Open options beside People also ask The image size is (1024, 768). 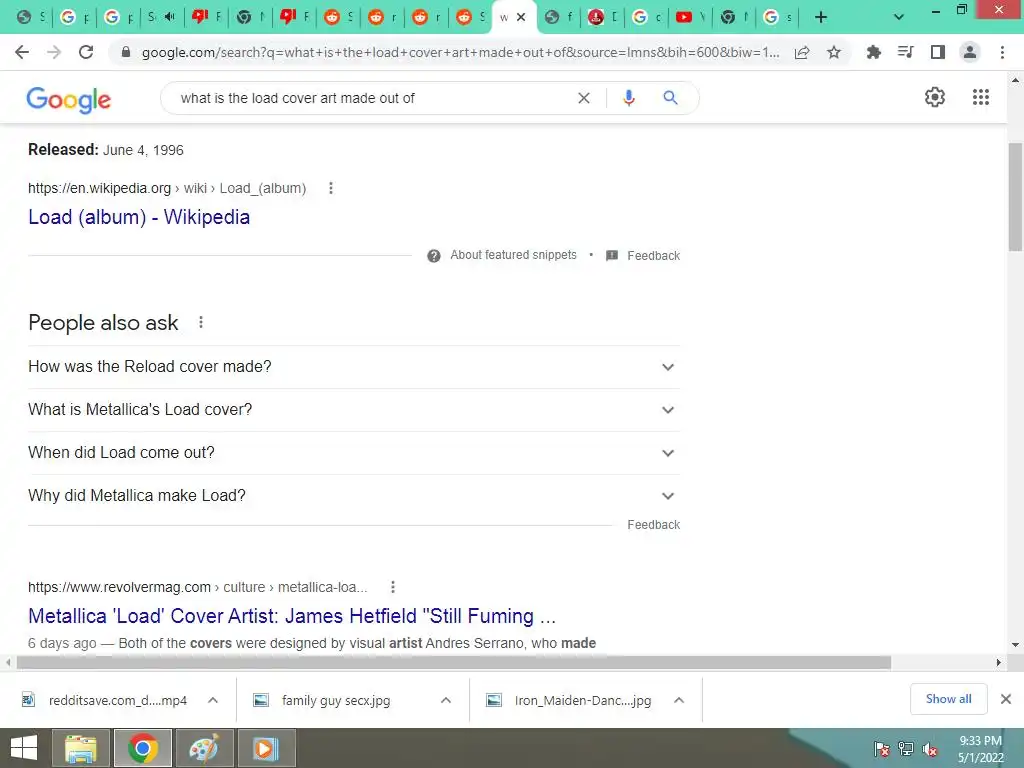201,322
